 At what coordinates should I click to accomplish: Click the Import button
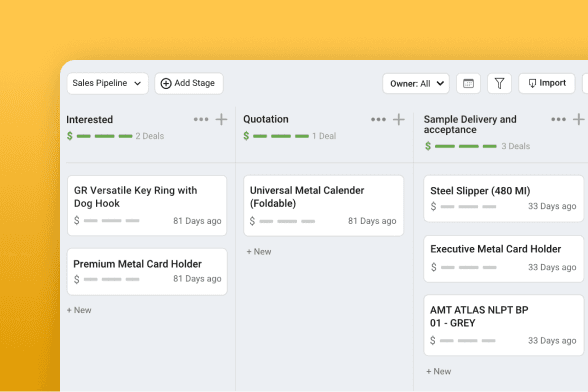(x=546, y=83)
